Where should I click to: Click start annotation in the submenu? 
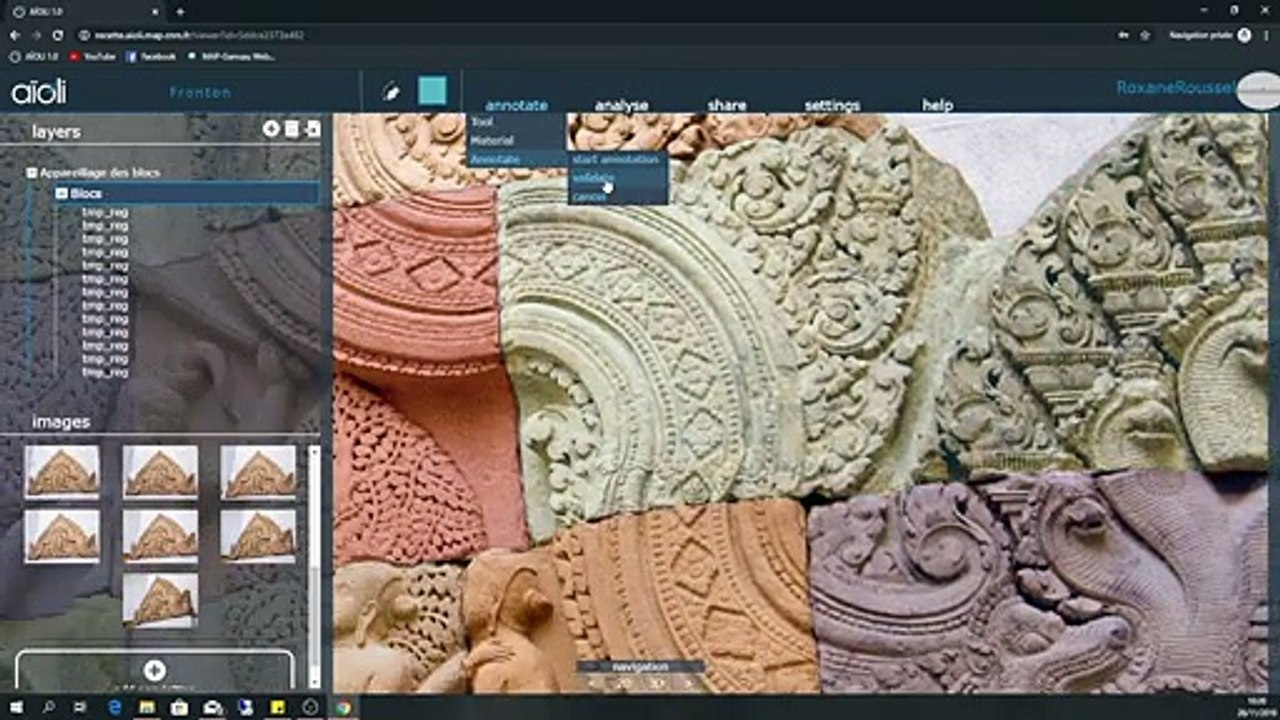(617, 159)
